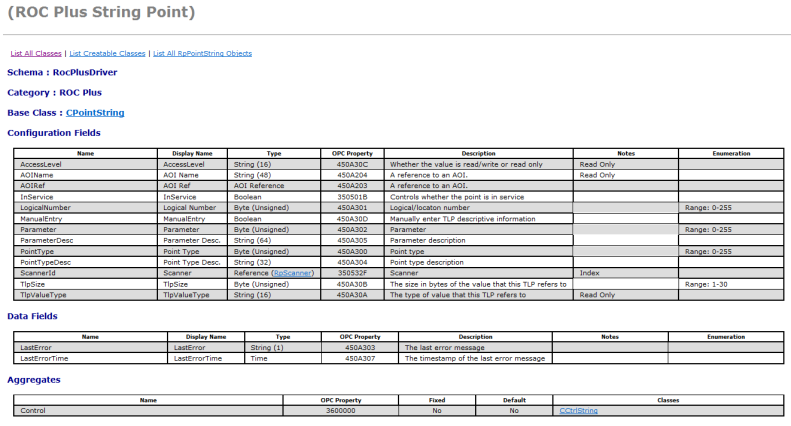
Task: Click the 'Range: 1-30' enumeration cell
Action: tap(731, 285)
